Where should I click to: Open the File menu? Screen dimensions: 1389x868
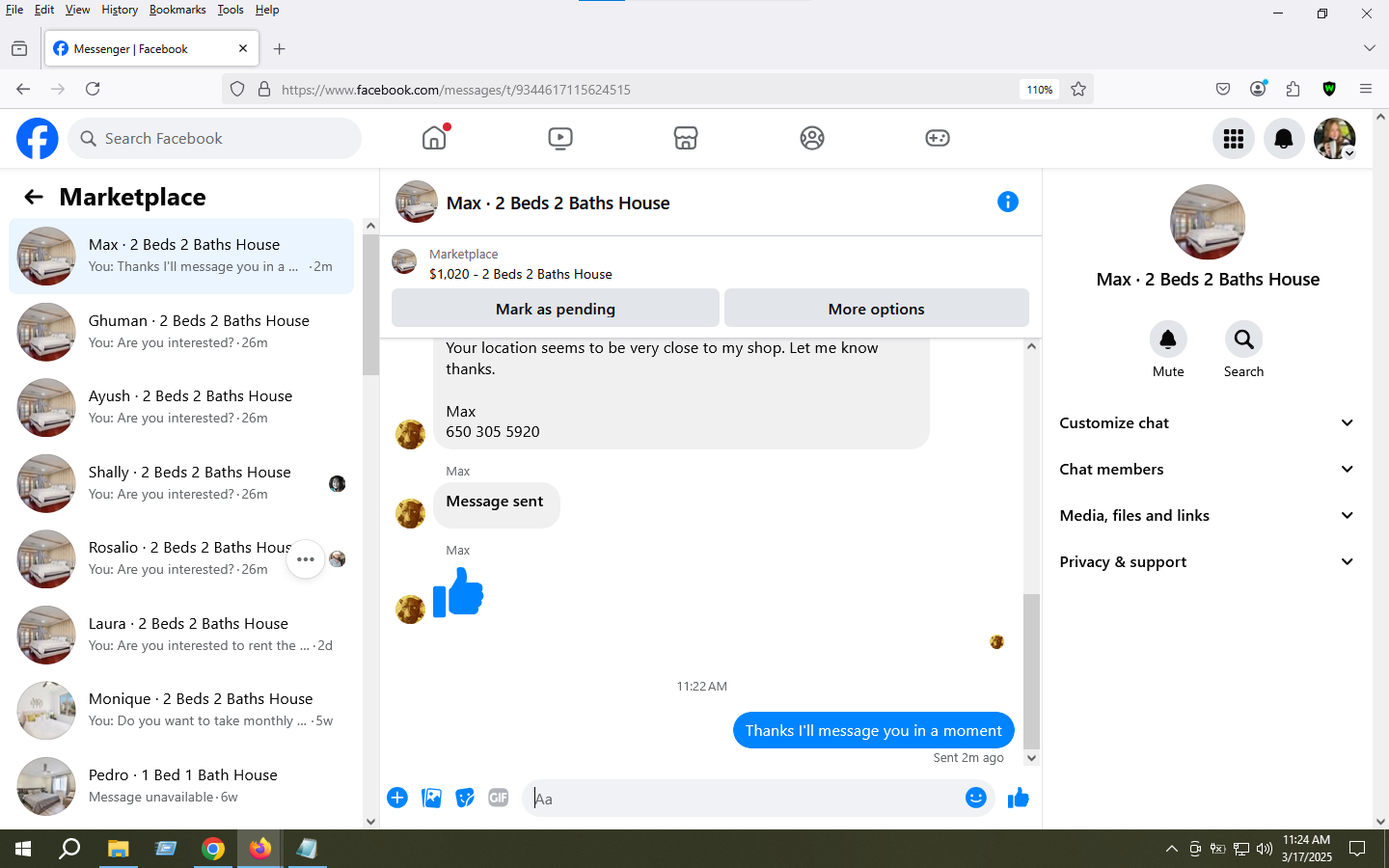(14, 10)
